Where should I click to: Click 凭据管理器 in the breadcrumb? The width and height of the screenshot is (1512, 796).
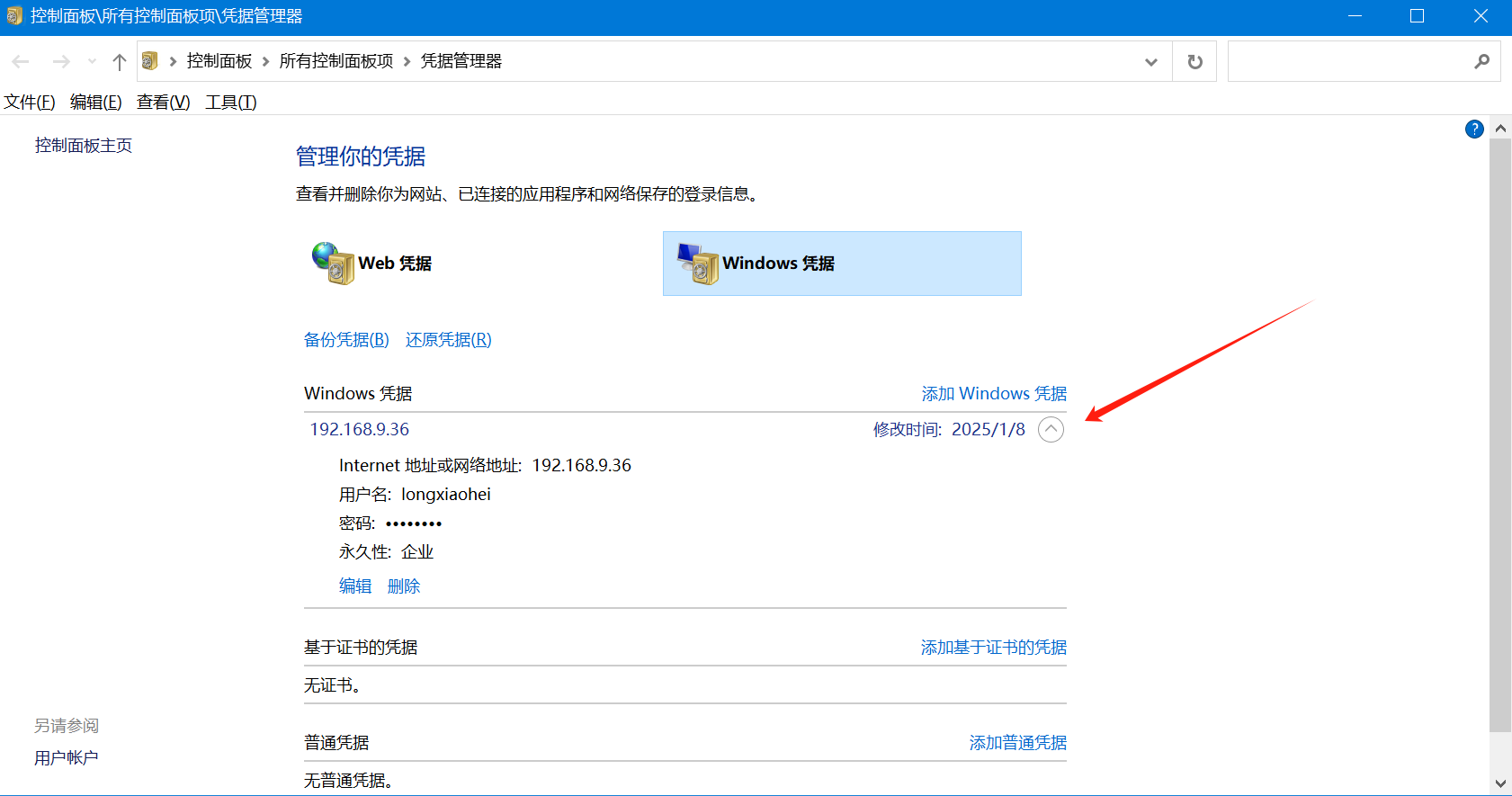coord(461,61)
